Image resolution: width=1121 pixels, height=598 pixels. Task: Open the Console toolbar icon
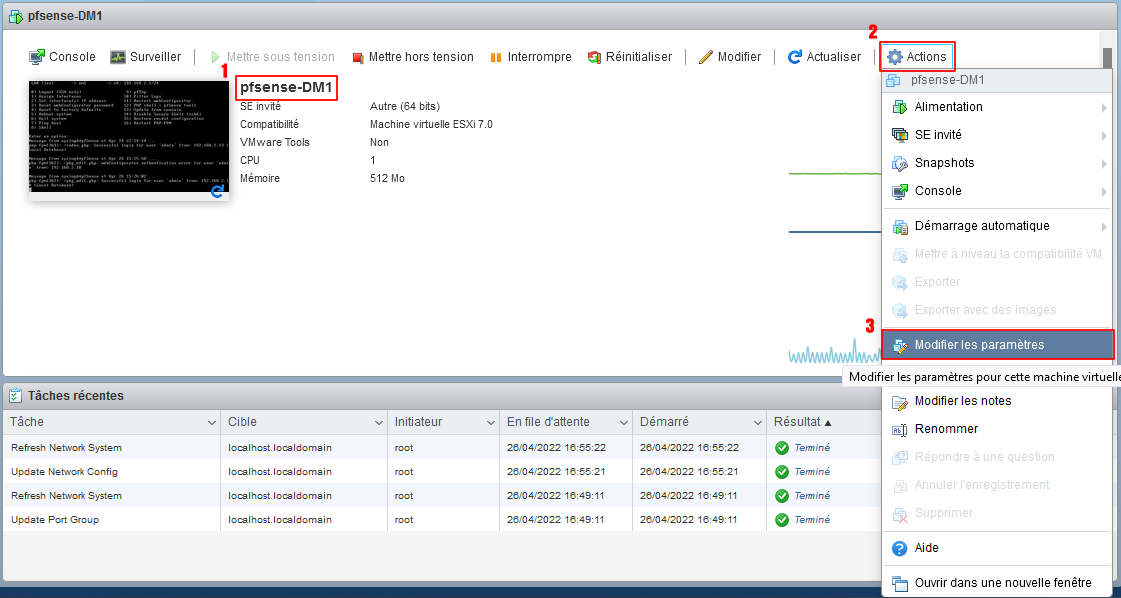coord(38,57)
